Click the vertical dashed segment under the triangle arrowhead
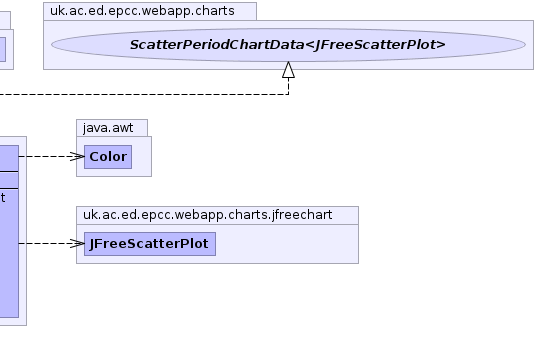 (x=289, y=86)
